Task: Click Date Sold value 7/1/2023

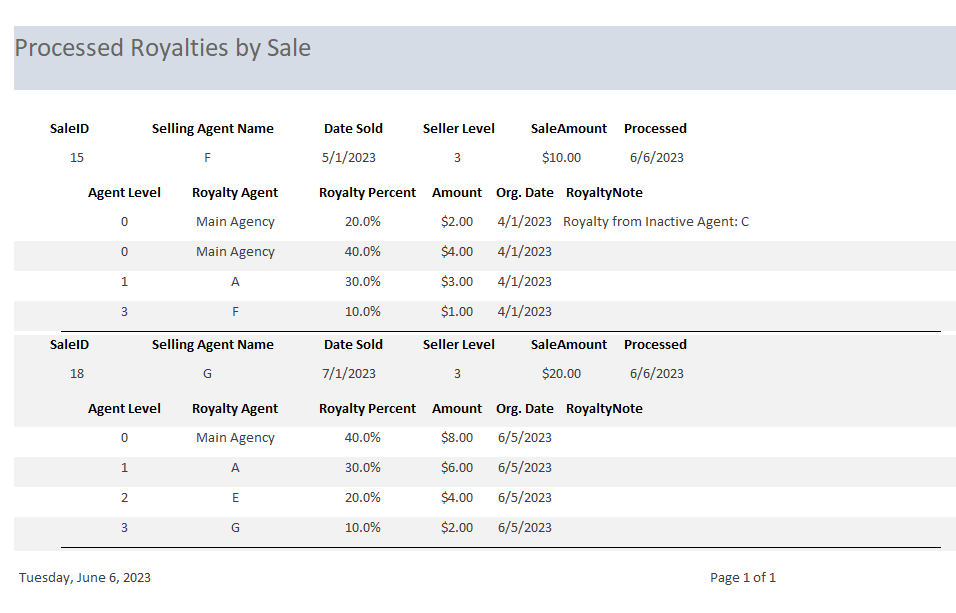Action: (349, 373)
